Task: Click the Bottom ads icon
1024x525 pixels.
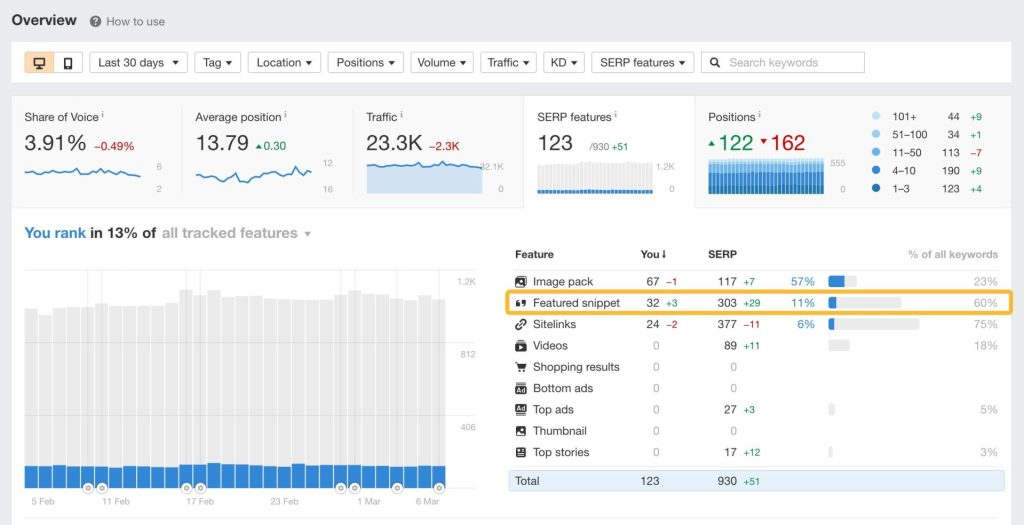Action: (x=521, y=388)
